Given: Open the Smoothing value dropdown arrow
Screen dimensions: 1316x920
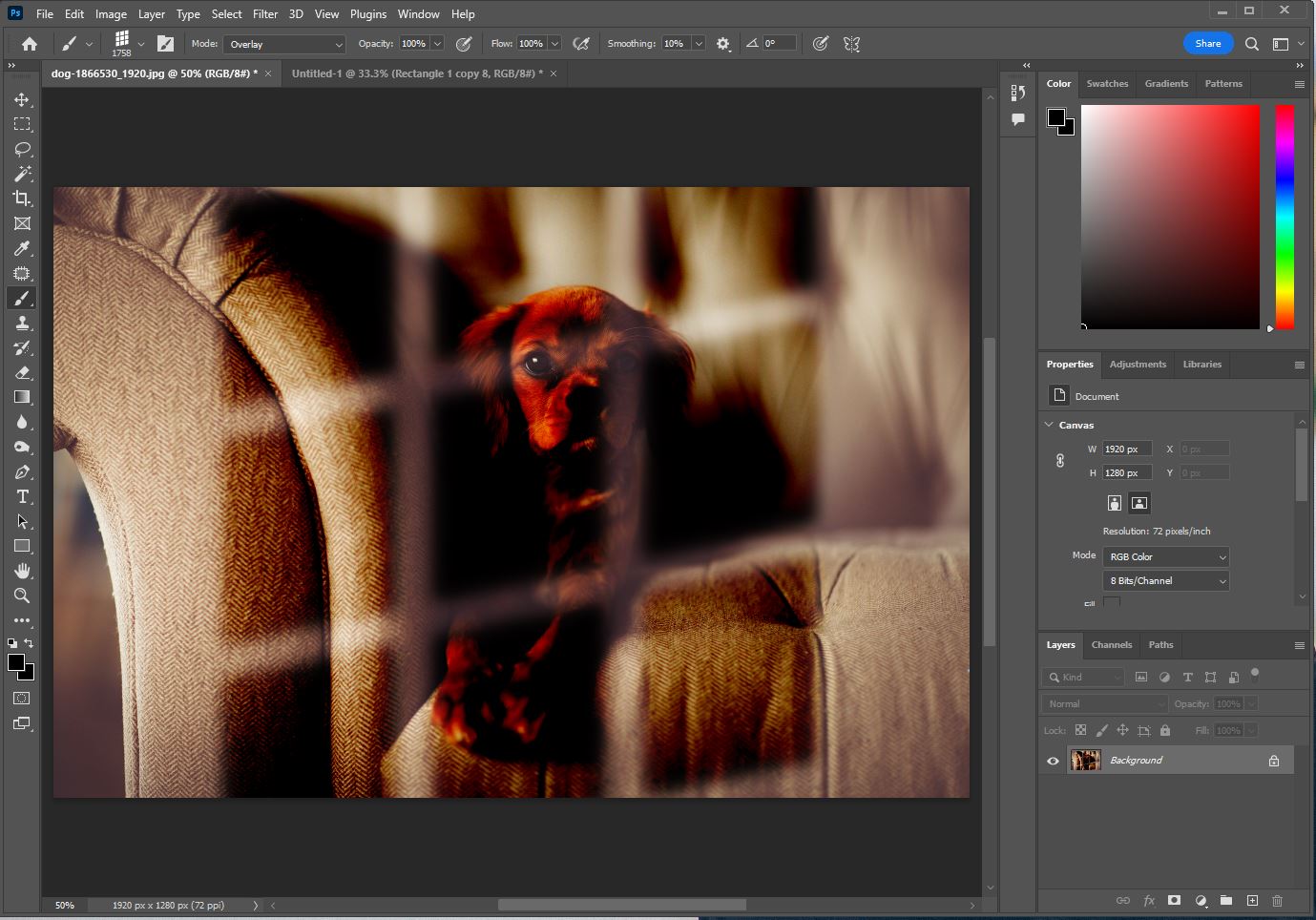Looking at the screenshot, I should click(x=699, y=44).
